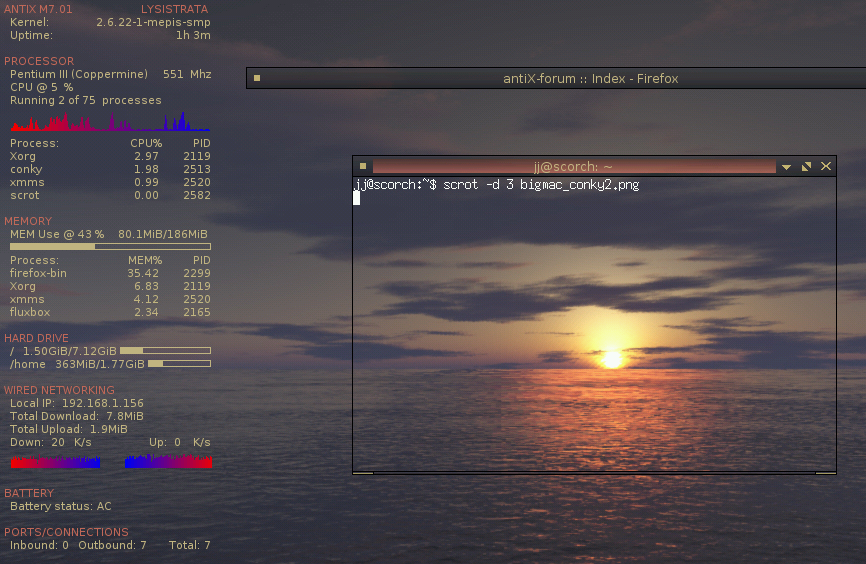This screenshot has height=564, width=866.
Task: Click the bottom-left resize grip of the terminal
Action: tap(363, 473)
